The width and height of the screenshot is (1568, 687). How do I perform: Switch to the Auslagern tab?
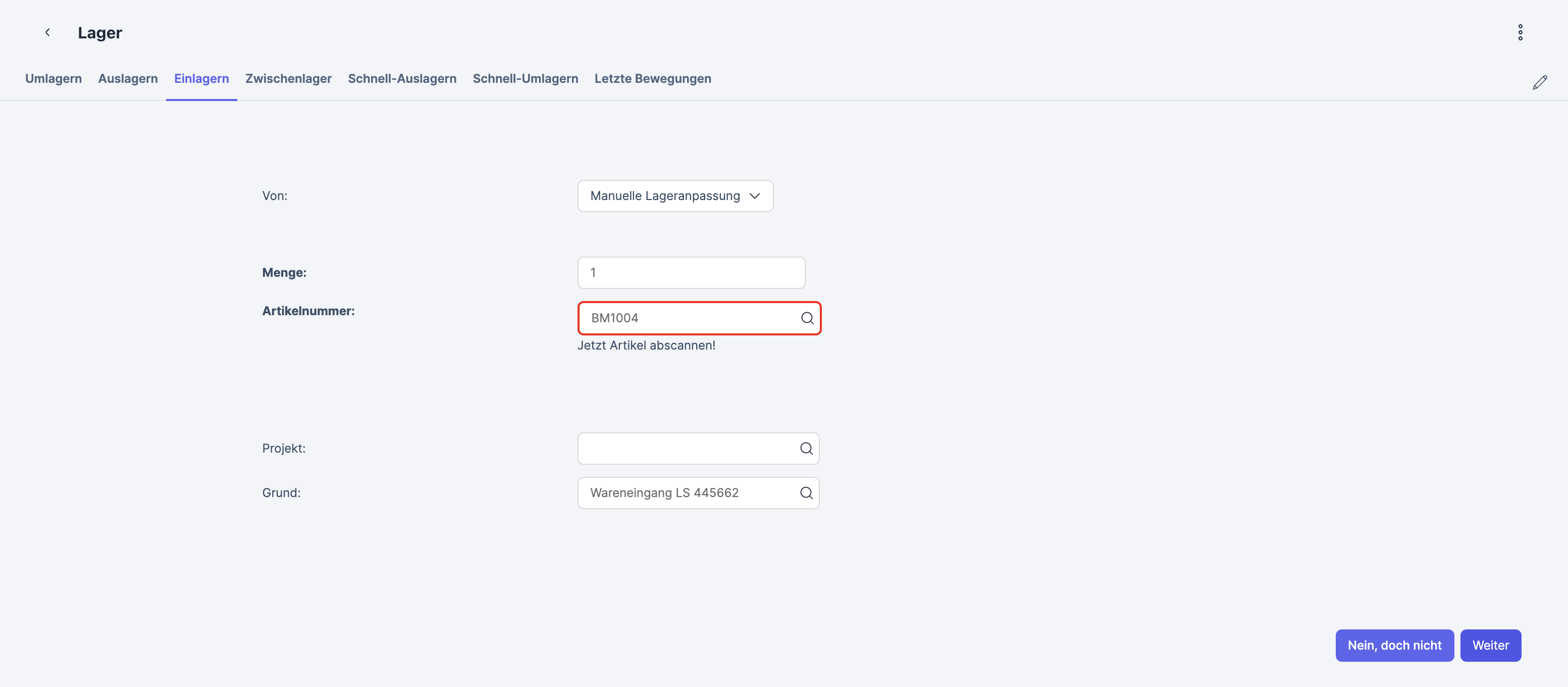click(128, 79)
